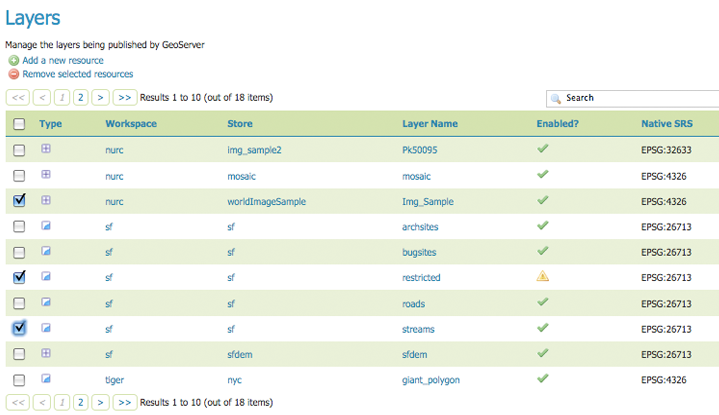Open the worldImageSample store link
Image resolution: width=719 pixels, height=415 pixels.
(266, 201)
